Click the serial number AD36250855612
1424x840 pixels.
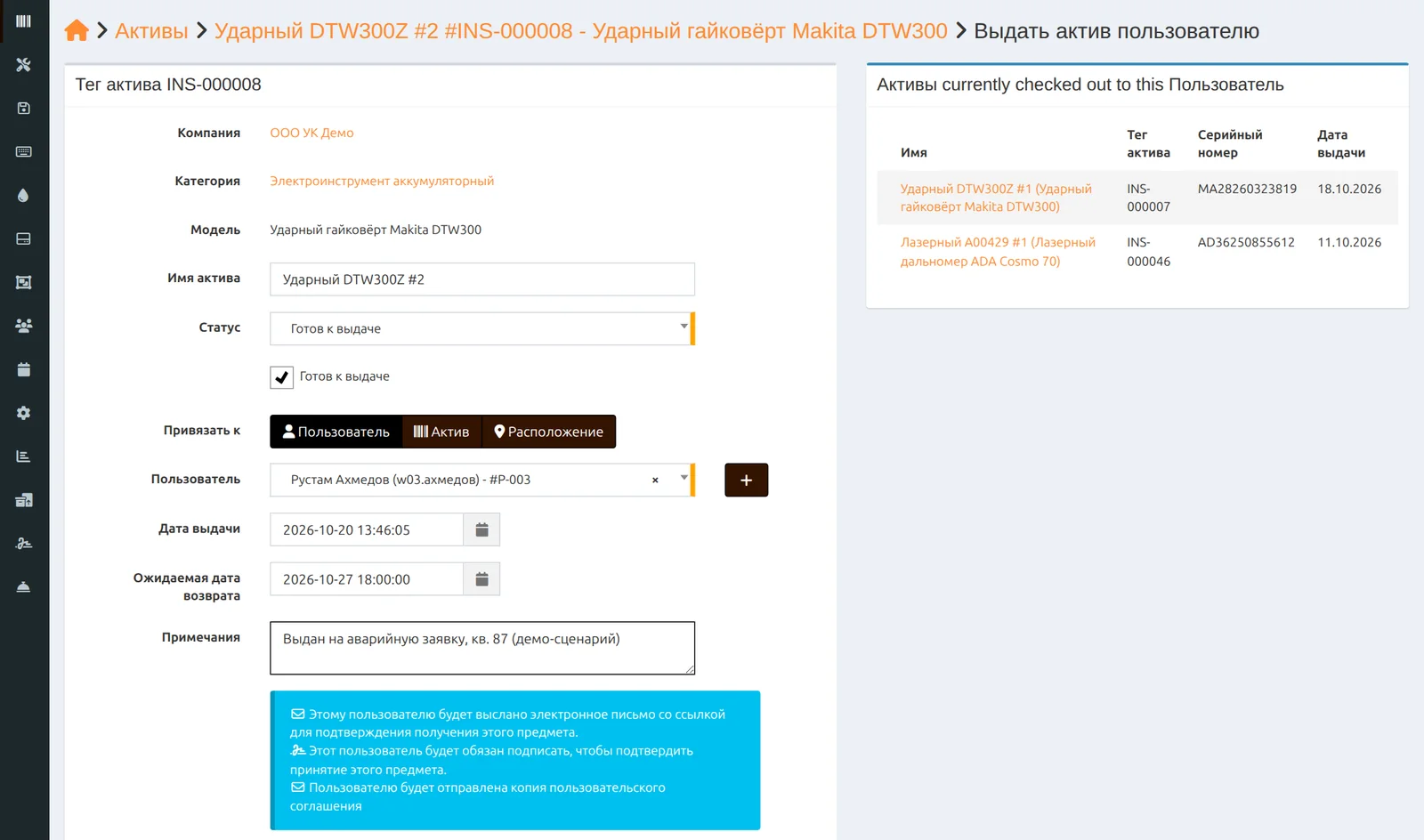tap(1246, 242)
